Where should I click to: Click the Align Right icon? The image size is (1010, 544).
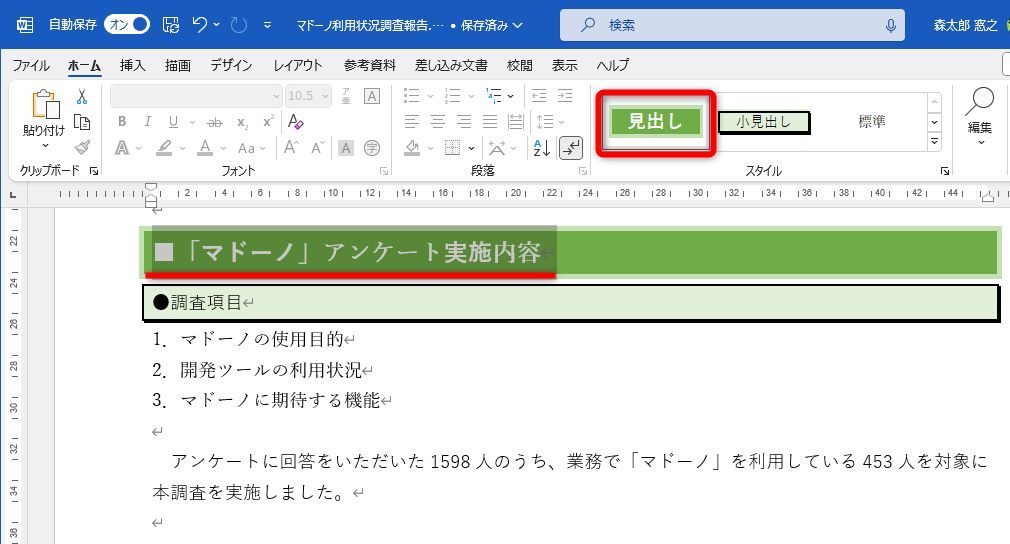(x=464, y=122)
